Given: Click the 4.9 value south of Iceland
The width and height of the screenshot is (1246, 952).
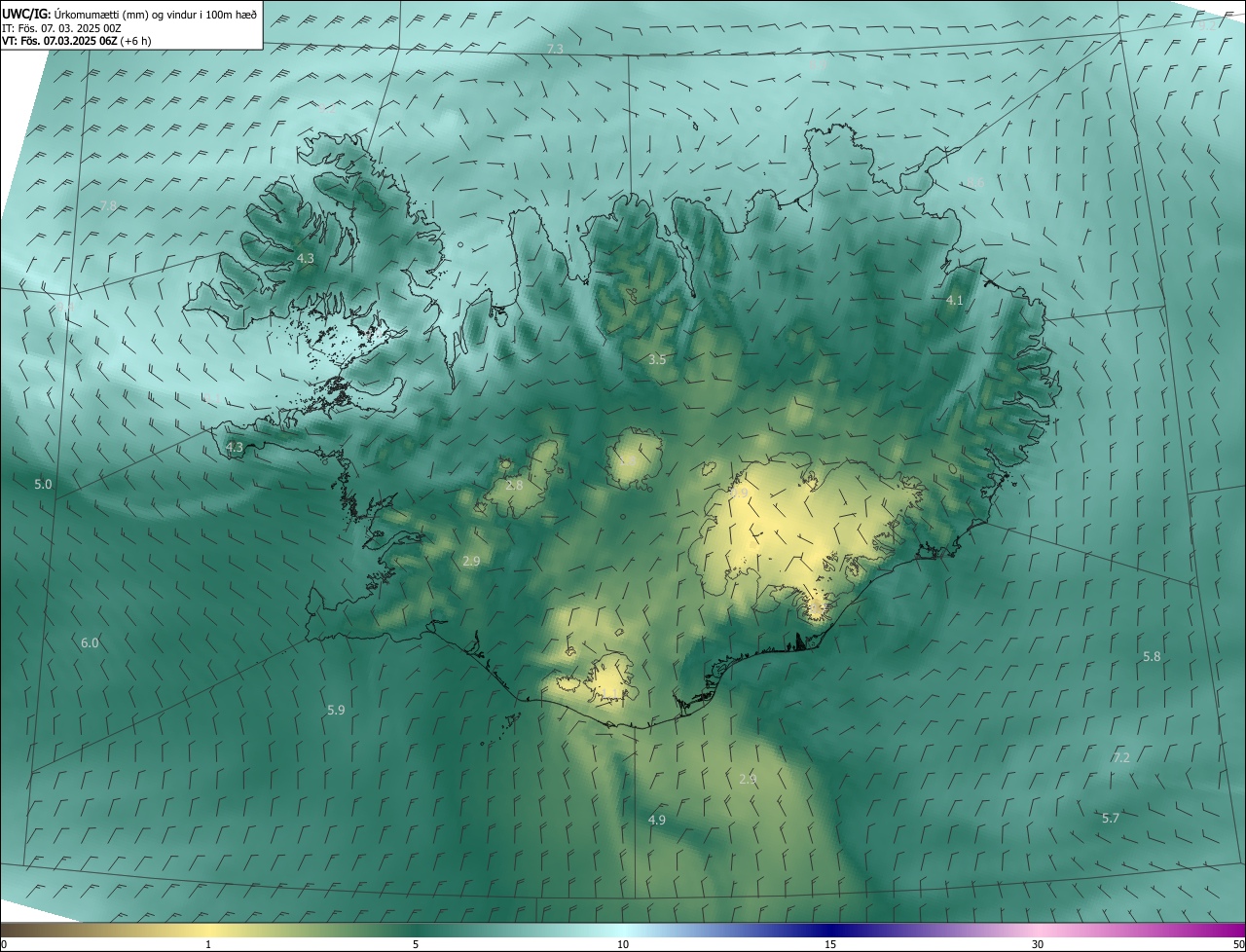Looking at the screenshot, I should point(657,821).
